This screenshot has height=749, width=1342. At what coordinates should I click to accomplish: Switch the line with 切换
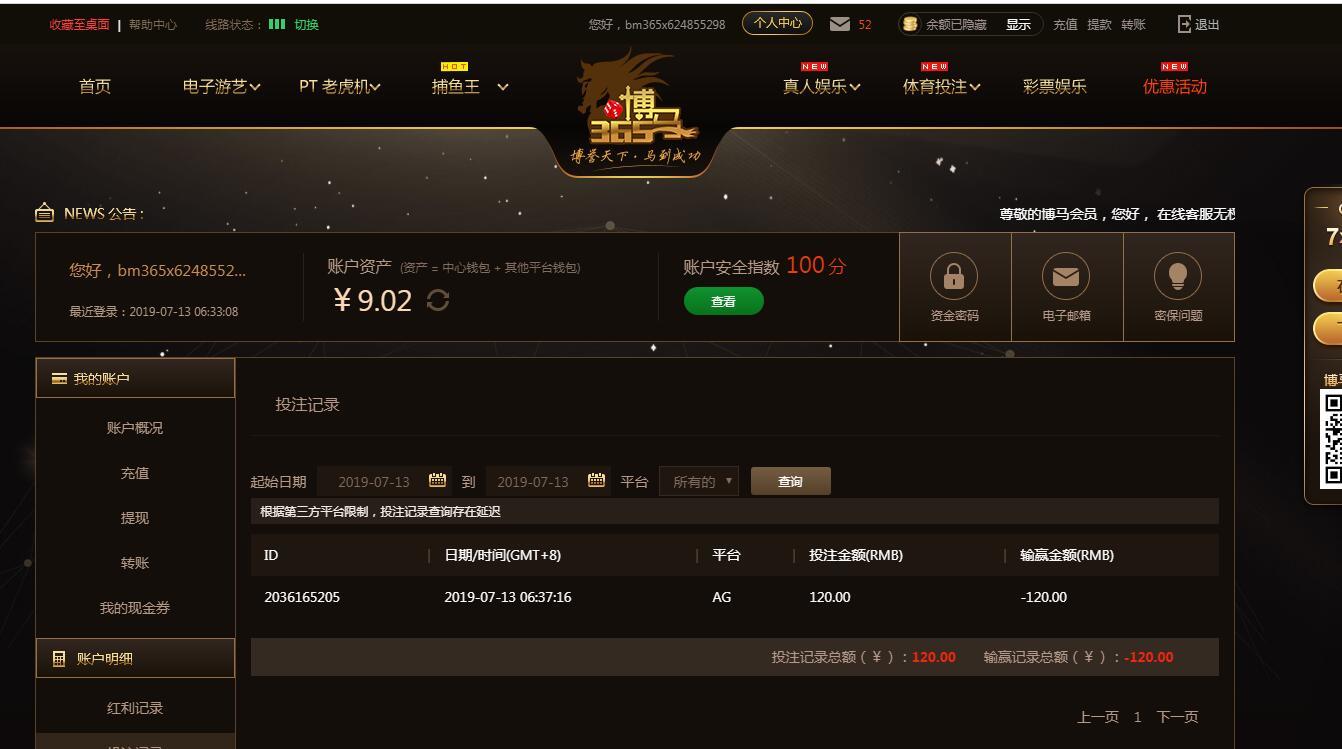pos(306,24)
